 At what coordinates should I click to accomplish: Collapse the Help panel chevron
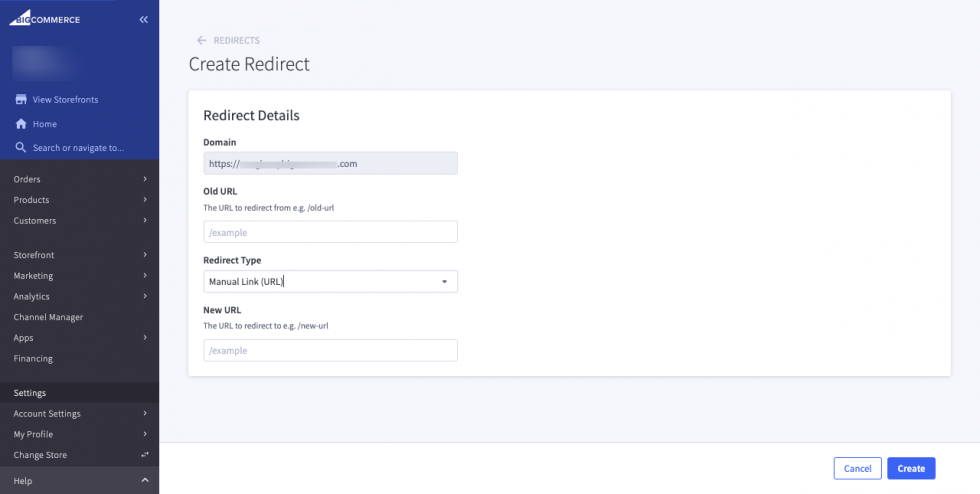click(x=145, y=481)
